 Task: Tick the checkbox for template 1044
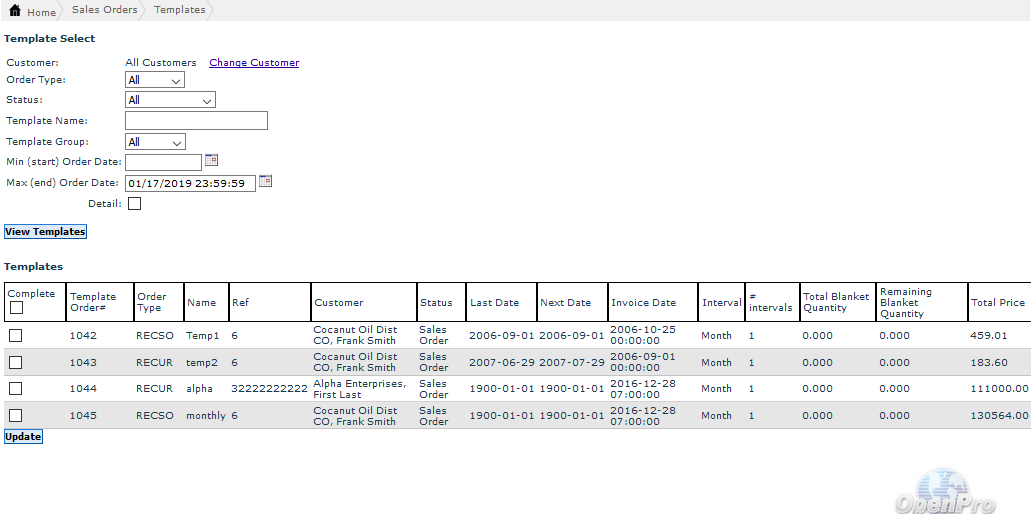tap(16, 388)
